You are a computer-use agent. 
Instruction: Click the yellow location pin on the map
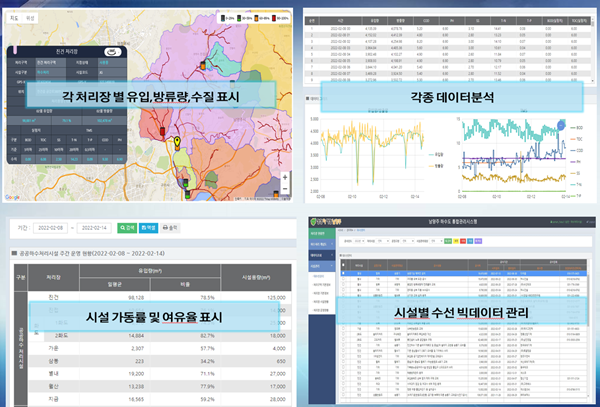coord(177,142)
